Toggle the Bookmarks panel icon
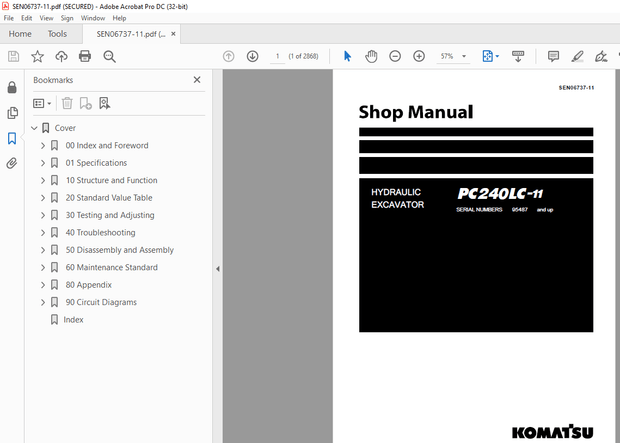This screenshot has width=620, height=443. [12, 138]
